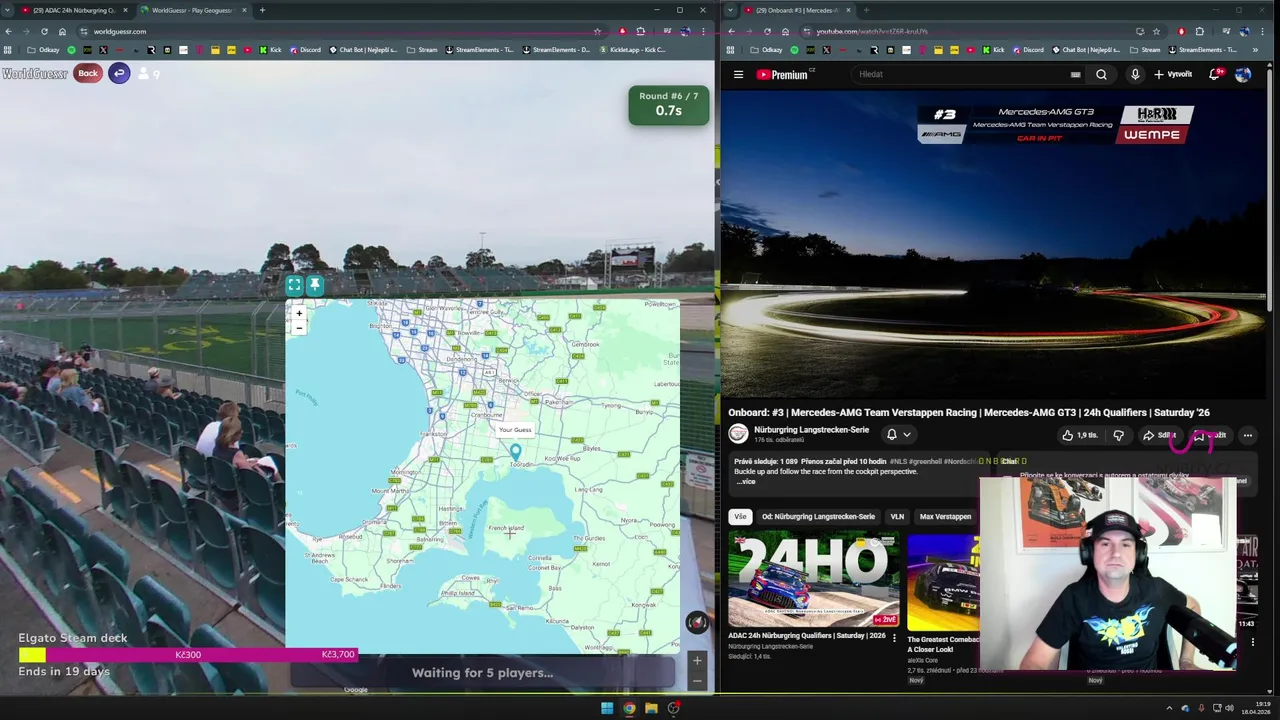
Task: Expand channel notification bell dropdown
Action: pos(898,434)
